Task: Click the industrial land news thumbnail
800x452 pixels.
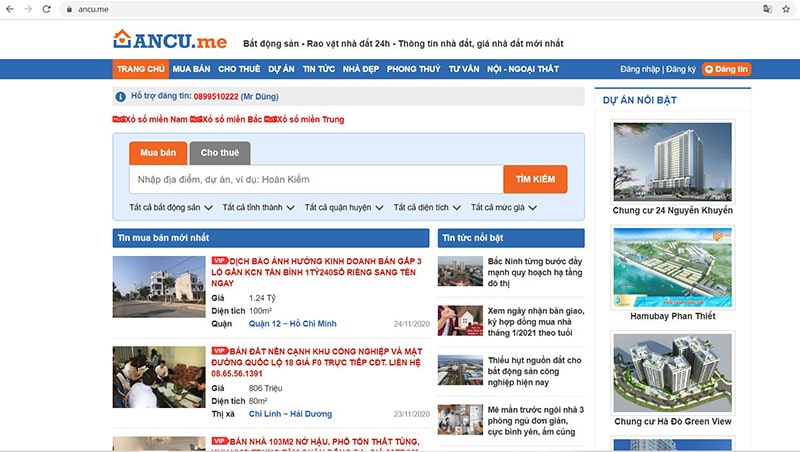Action: (x=460, y=370)
